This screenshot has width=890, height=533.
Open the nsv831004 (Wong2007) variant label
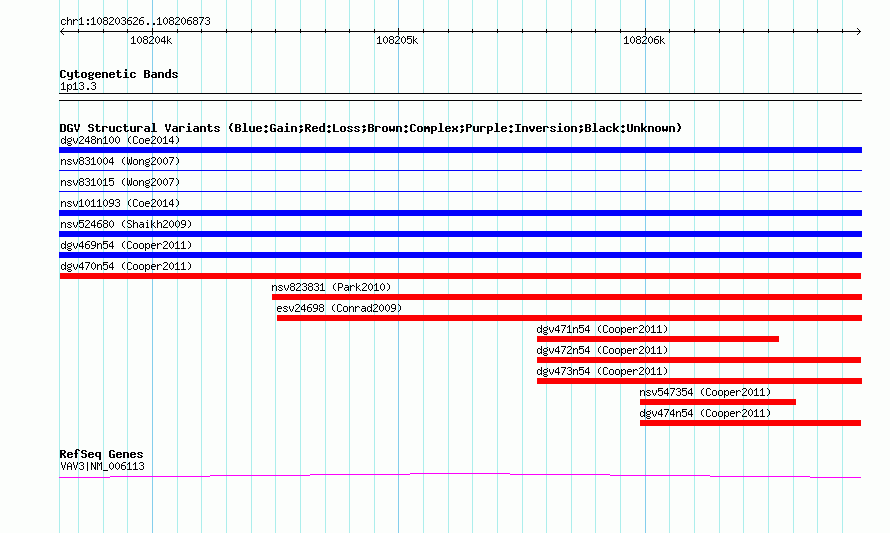pyautogui.click(x=120, y=161)
